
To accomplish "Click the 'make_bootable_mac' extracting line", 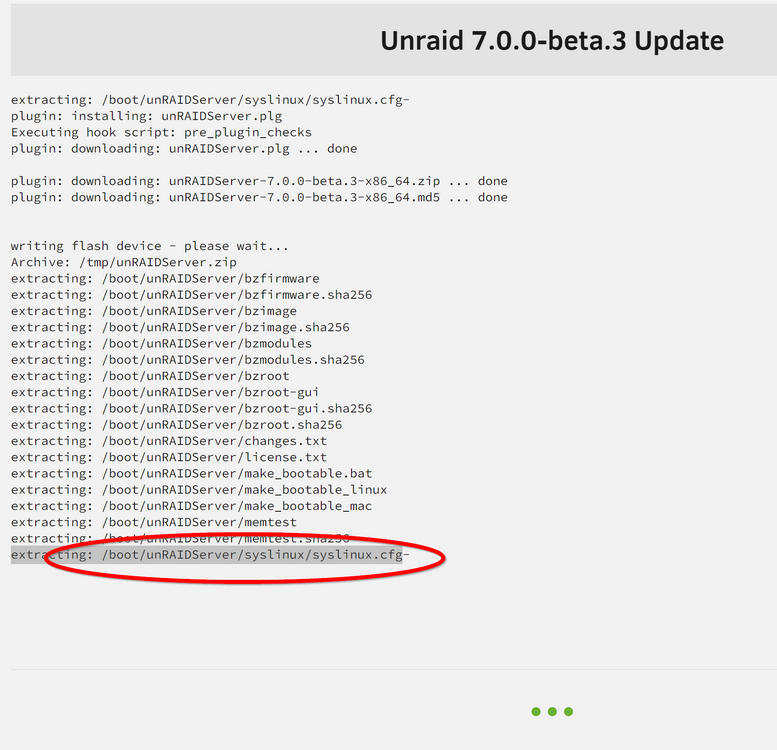I will [191, 507].
